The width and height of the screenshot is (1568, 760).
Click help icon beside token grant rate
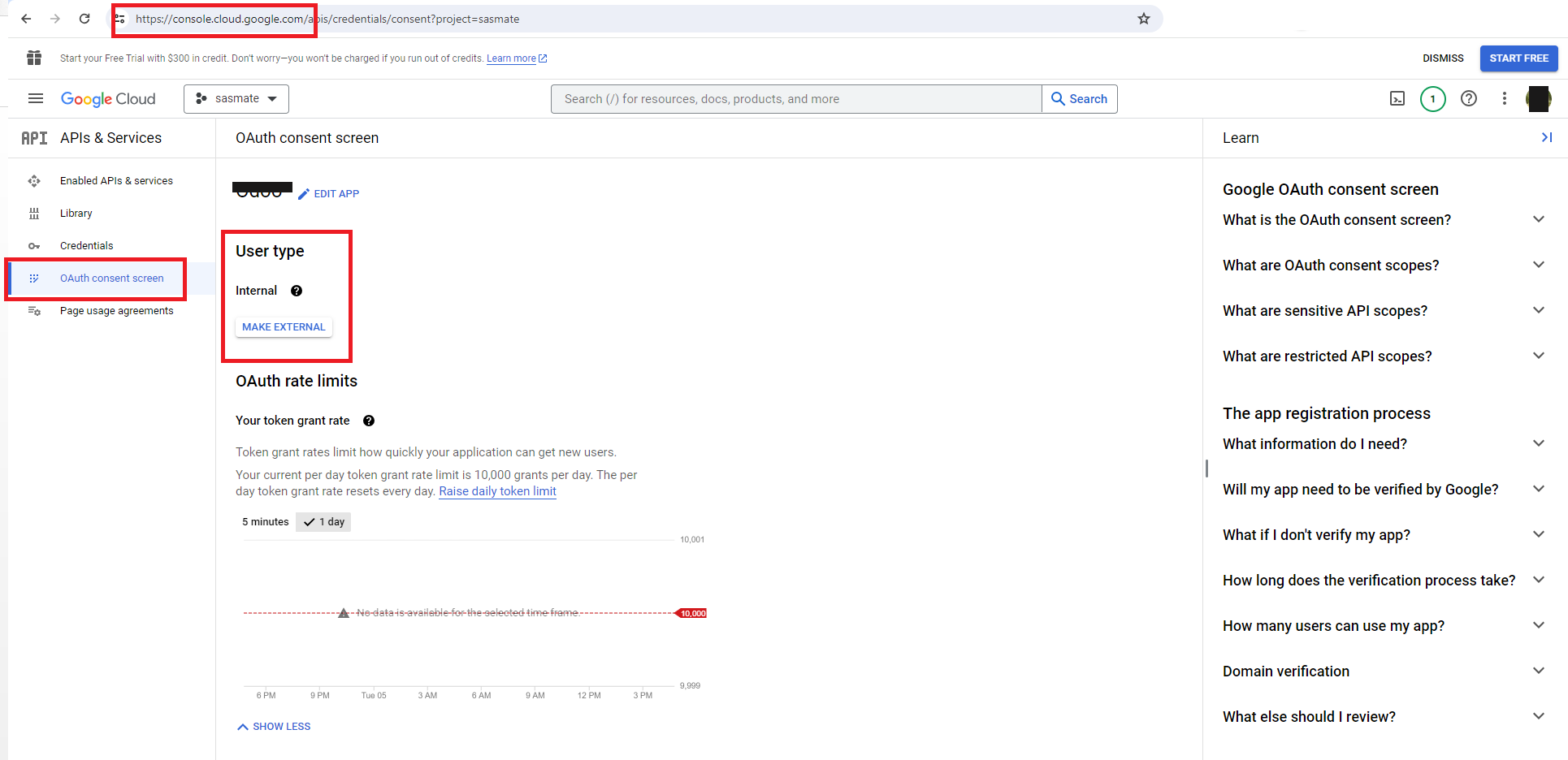click(369, 421)
